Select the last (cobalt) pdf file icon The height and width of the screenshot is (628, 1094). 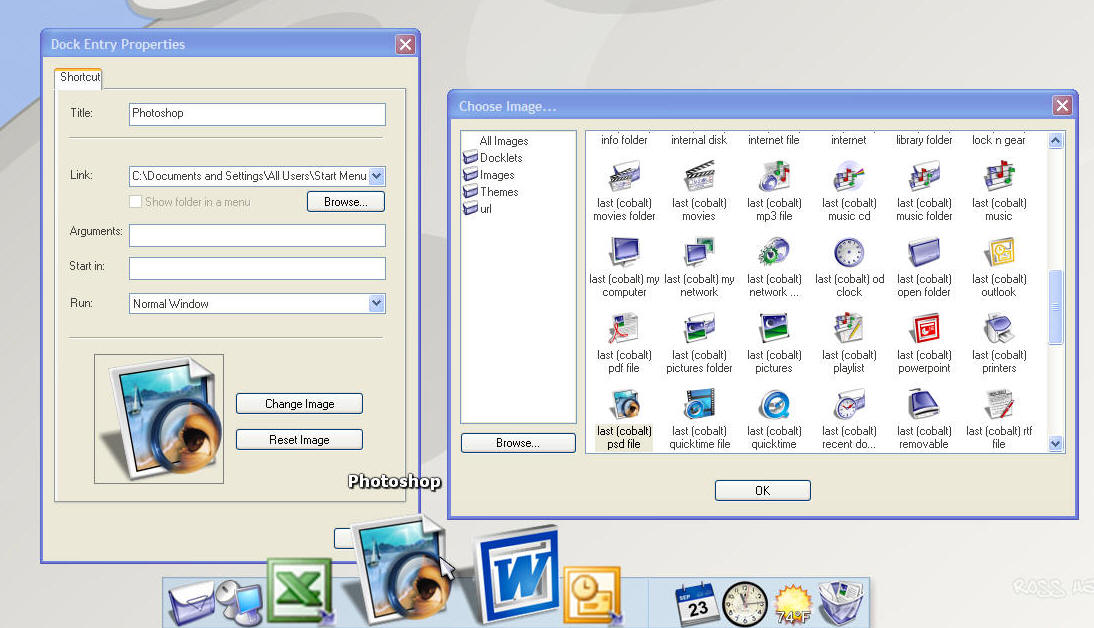coord(624,328)
